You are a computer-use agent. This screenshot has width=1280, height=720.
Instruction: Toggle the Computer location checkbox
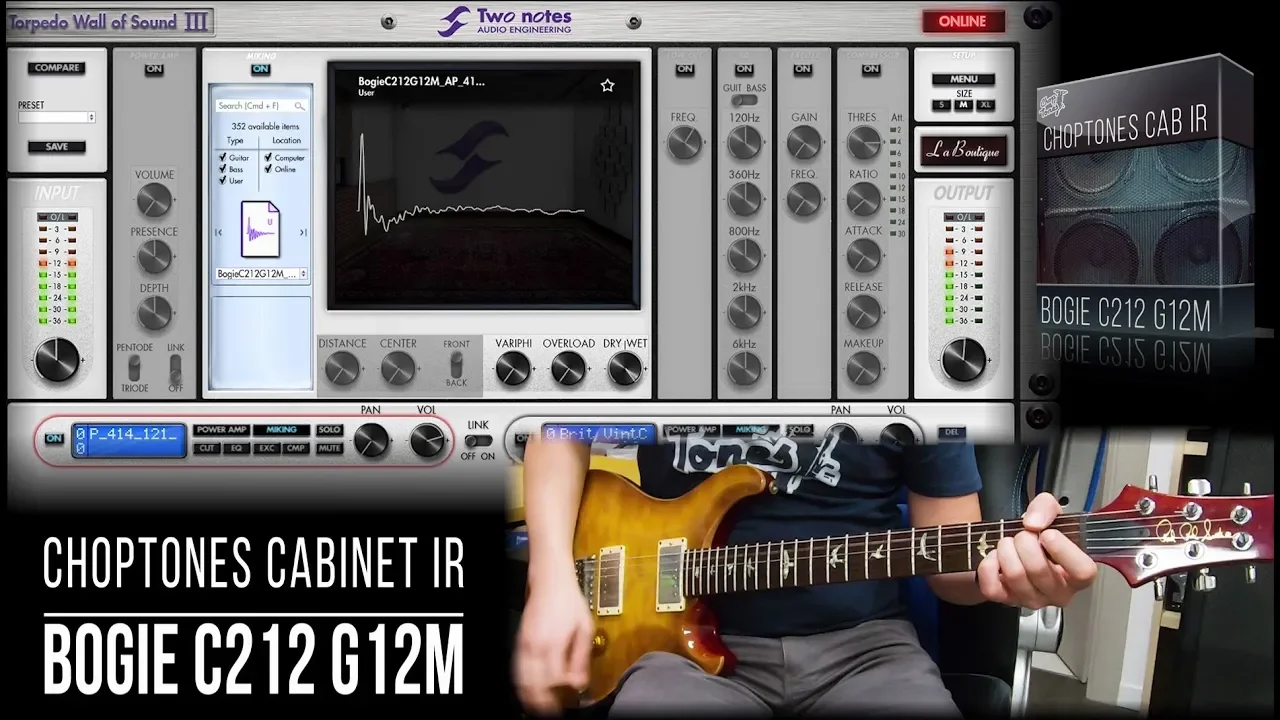(268, 157)
